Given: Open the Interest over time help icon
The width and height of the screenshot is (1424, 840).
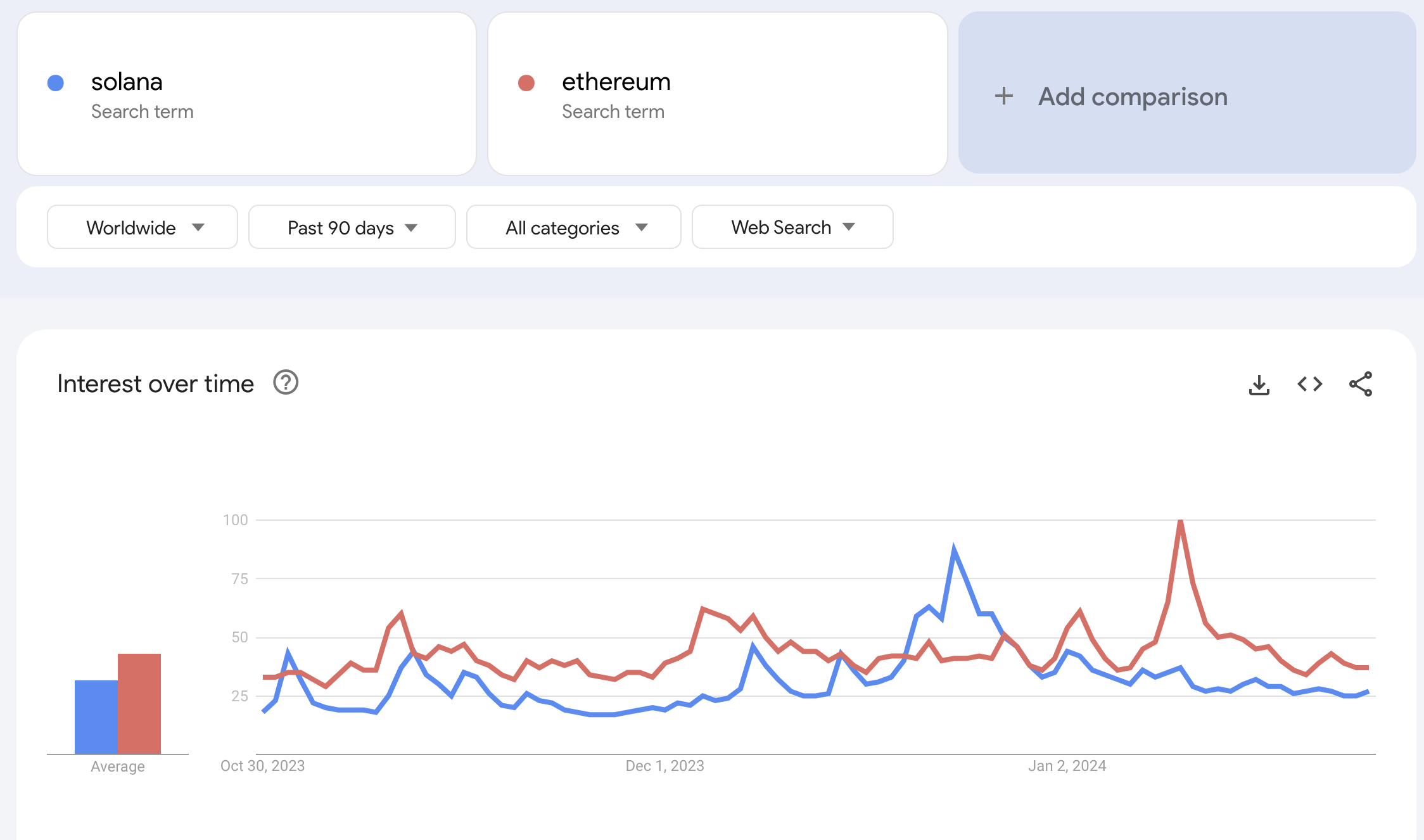Looking at the screenshot, I should pyautogui.click(x=286, y=383).
